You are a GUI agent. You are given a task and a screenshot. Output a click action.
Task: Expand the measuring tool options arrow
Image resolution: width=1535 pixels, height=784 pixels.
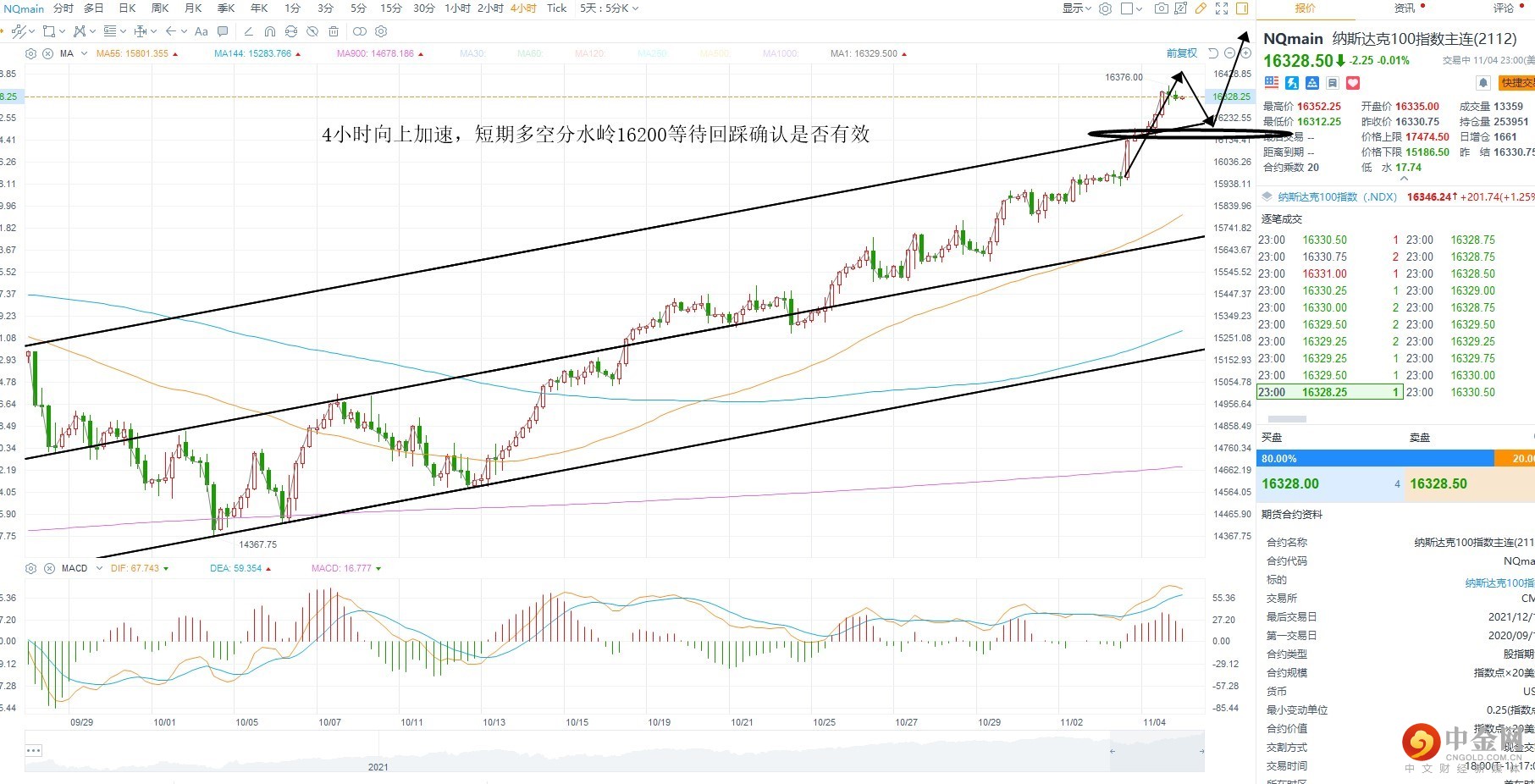(153, 31)
